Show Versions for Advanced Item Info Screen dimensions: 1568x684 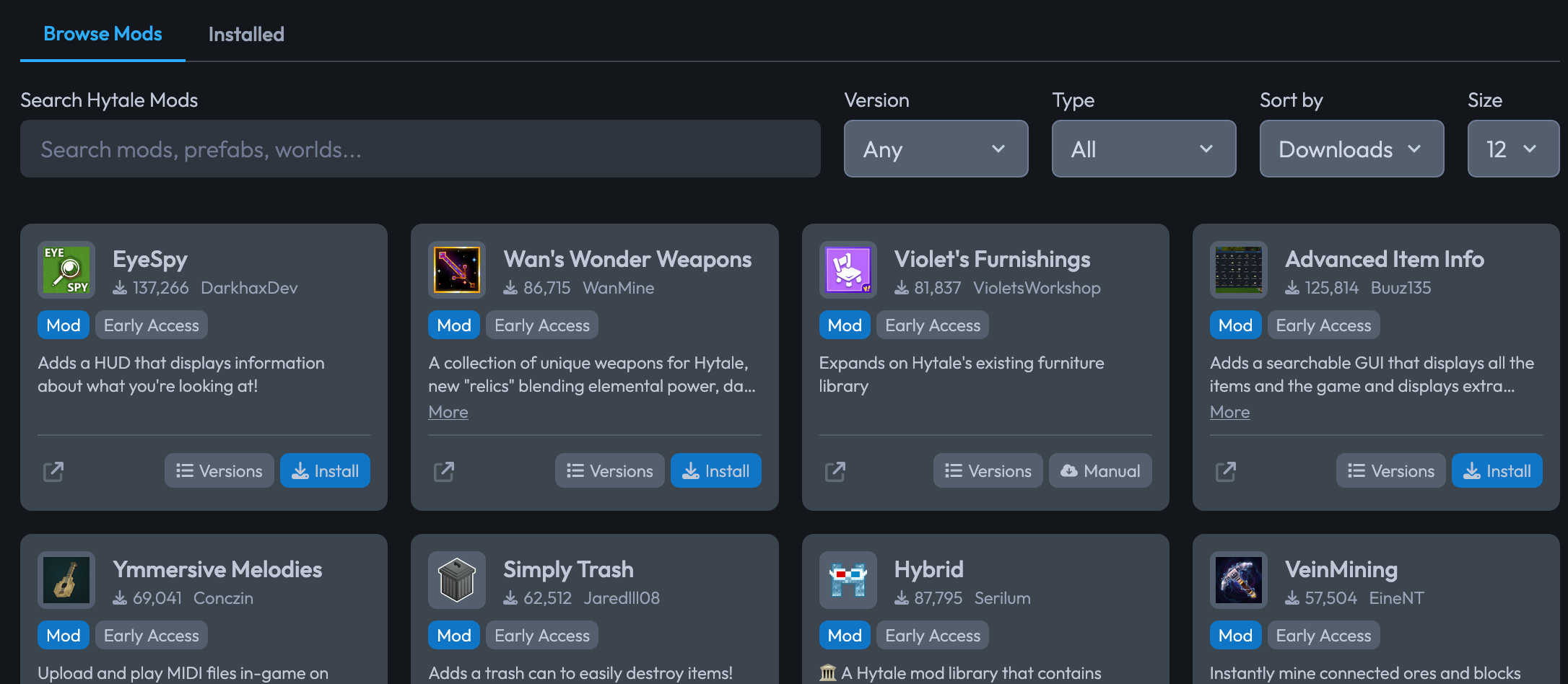pos(1390,470)
